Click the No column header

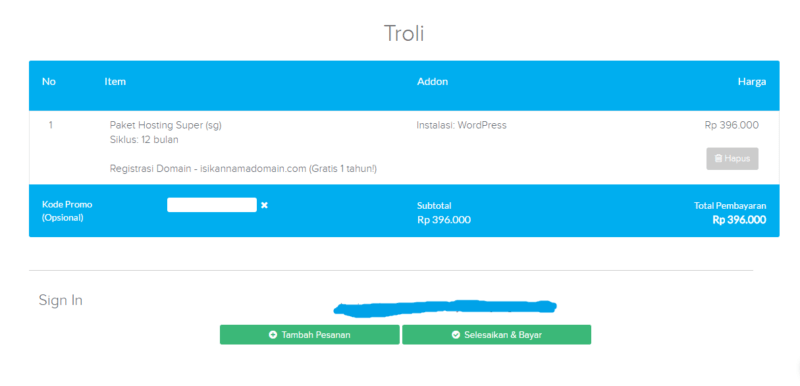49,82
